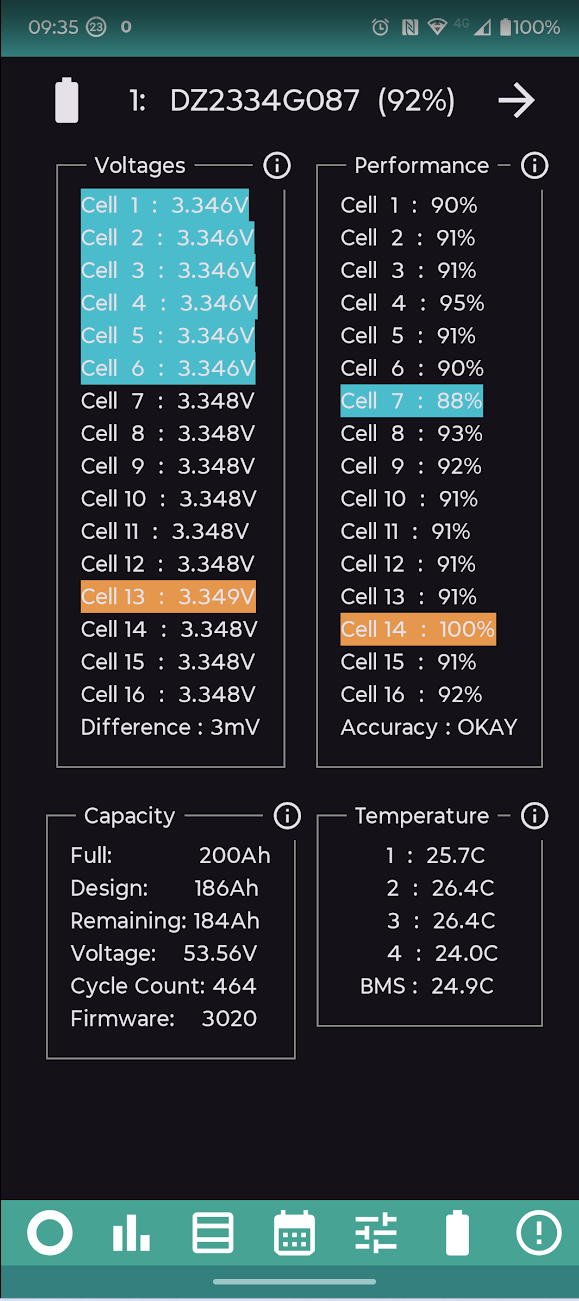Select the battery tab in bottom bar

[457, 1233]
